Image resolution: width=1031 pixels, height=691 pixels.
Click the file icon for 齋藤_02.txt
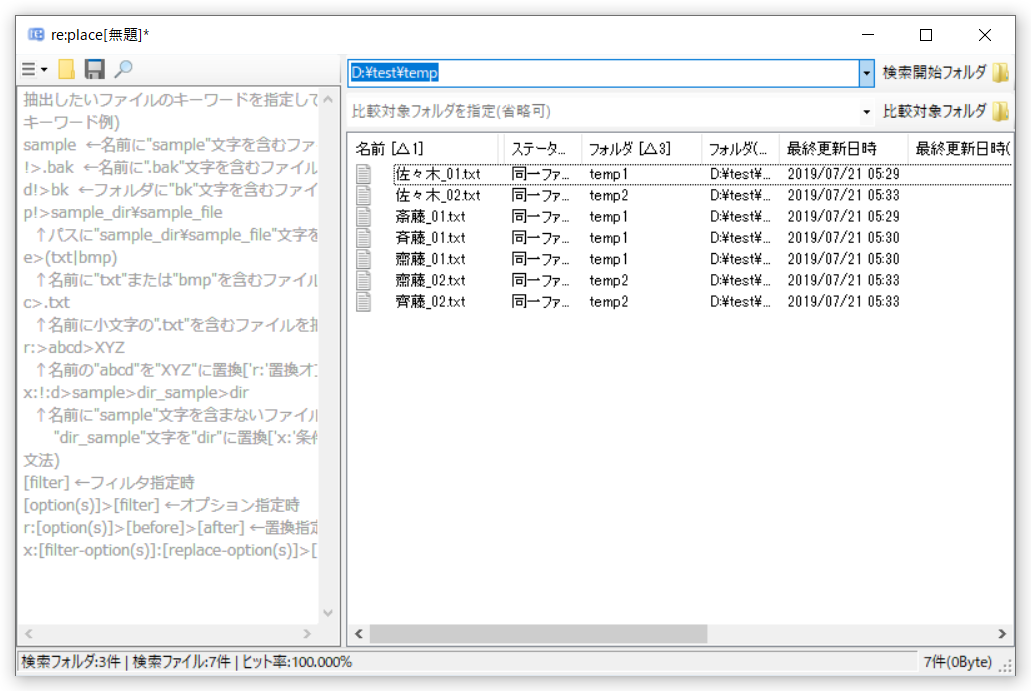tap(364, 280)
